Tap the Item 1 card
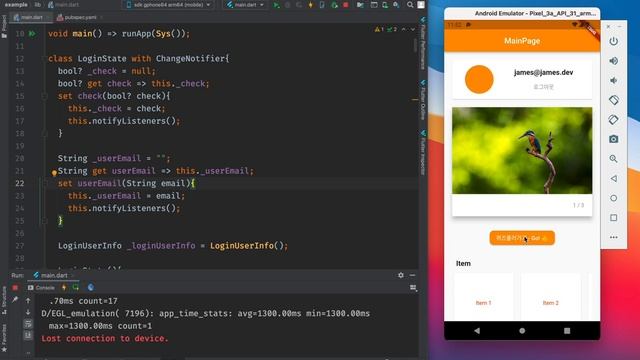 coord(484,297)
